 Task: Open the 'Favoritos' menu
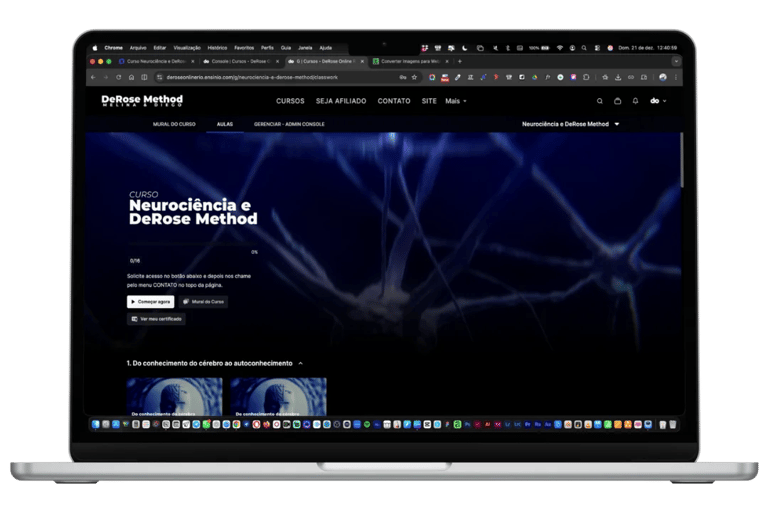244,48
